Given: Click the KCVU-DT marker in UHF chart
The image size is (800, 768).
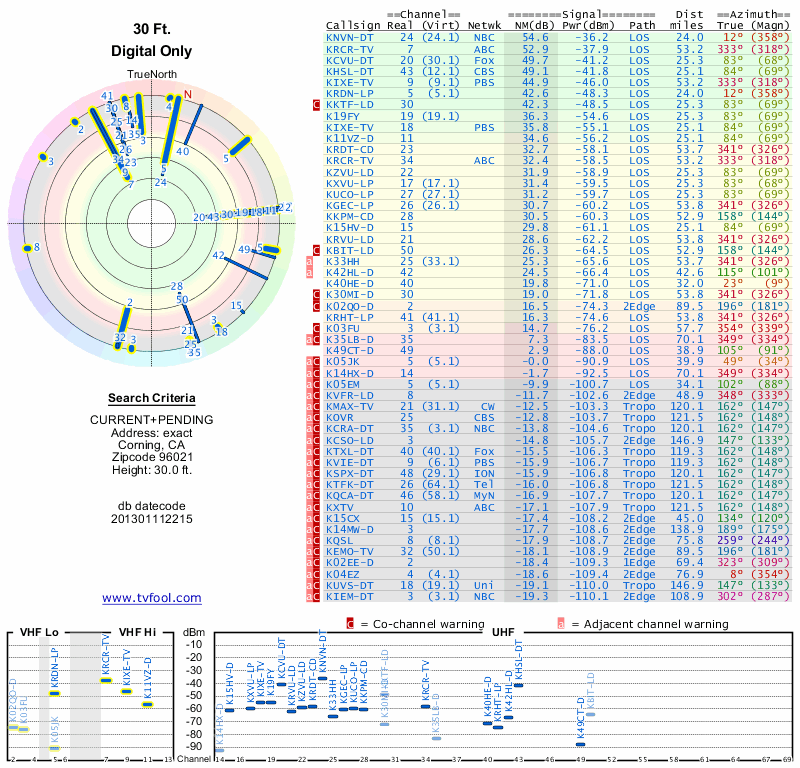Looking at the screenshot, I should pos(281,685).
